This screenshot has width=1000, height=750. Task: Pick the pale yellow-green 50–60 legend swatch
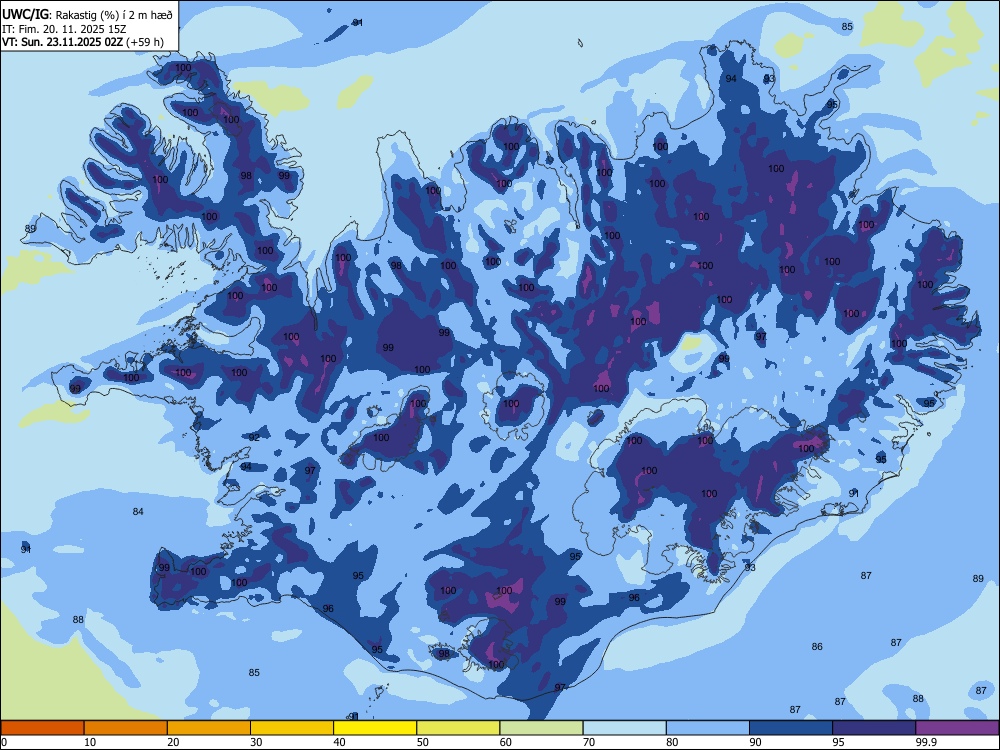[x=459, y=728]
